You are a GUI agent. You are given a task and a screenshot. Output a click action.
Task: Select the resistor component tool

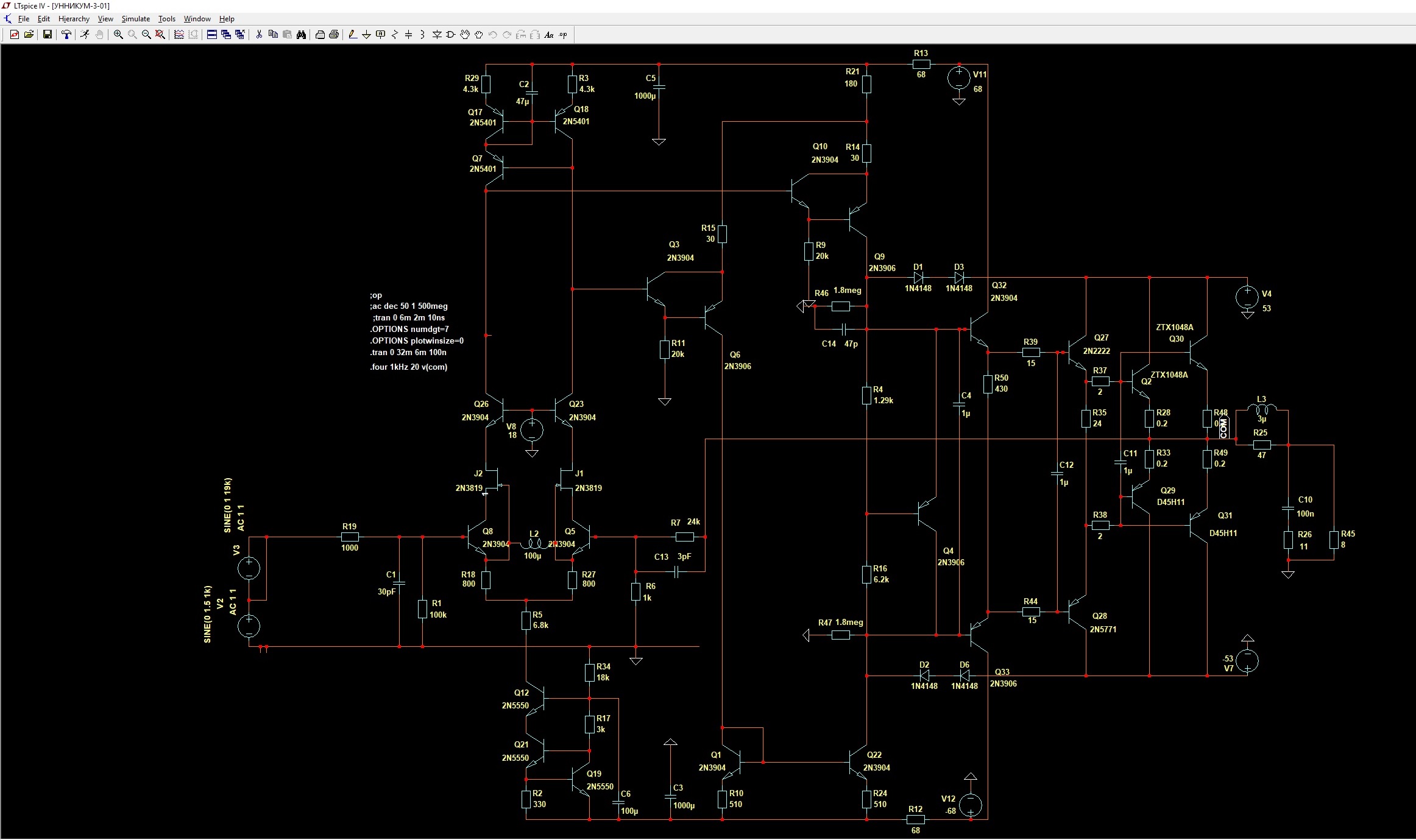pos(394,35)
